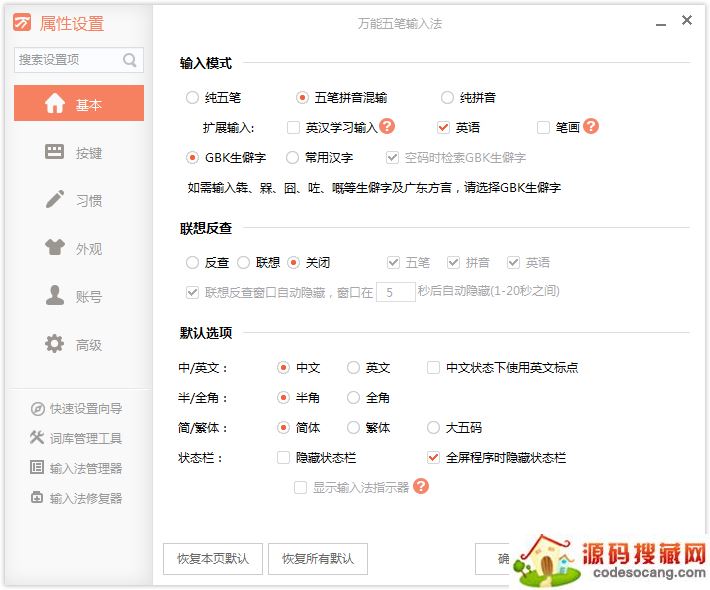Viewport: 710px width, 590px height.
Task: Click help icon next to 显示输入法指示器
Action: click(421, 487)
